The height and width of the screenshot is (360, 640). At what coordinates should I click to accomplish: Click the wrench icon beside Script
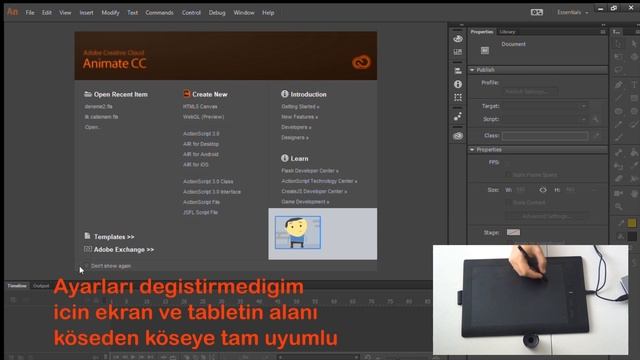[596, 119]
